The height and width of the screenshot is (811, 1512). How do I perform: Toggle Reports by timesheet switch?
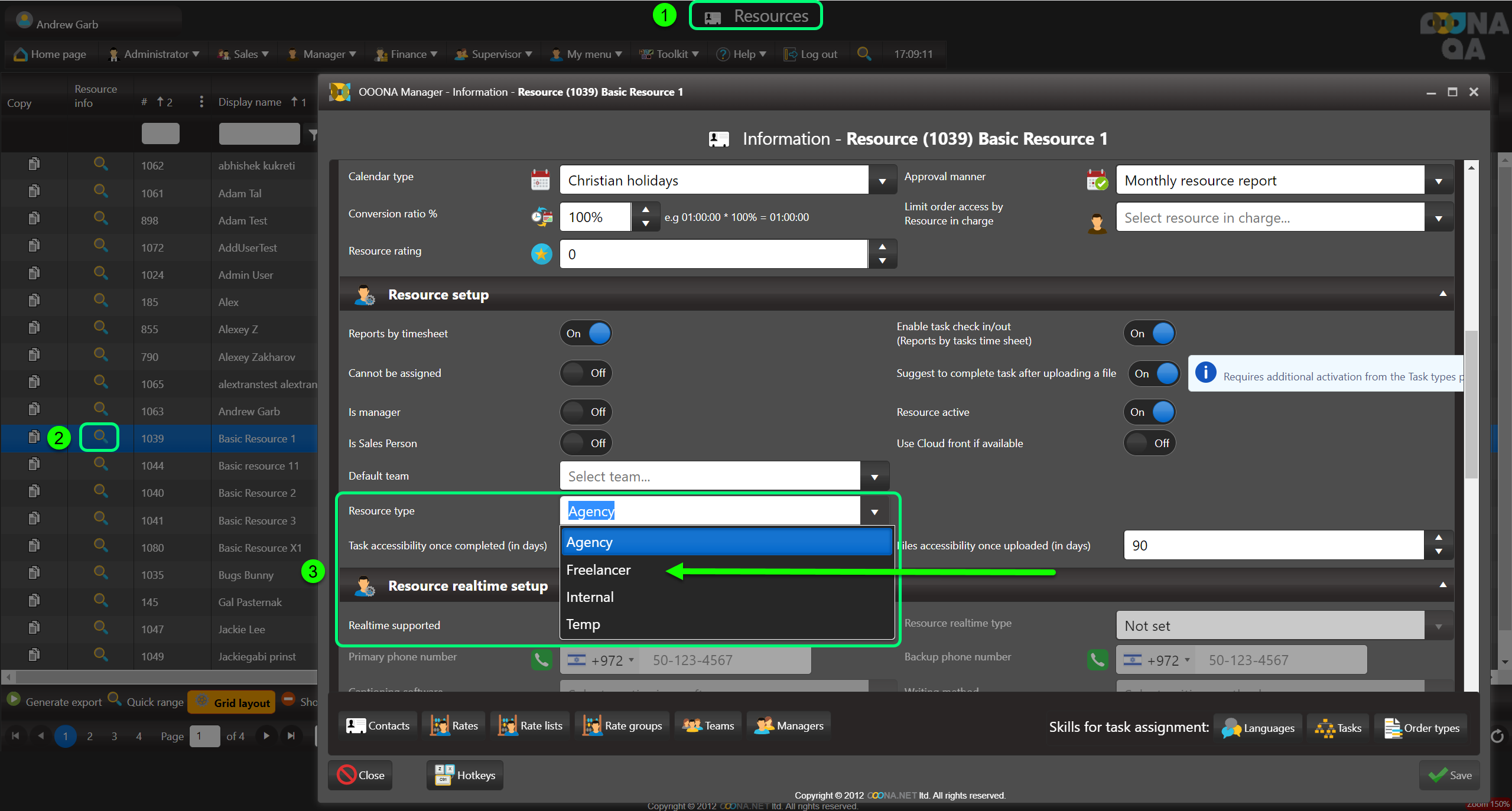tap(586, 333)
